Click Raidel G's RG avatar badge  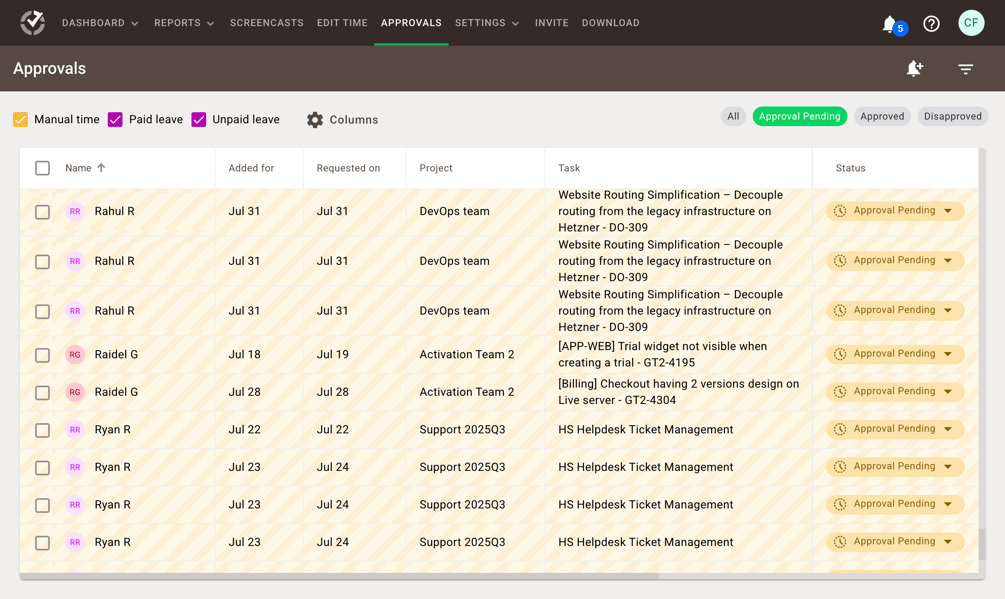coord(74,354)
